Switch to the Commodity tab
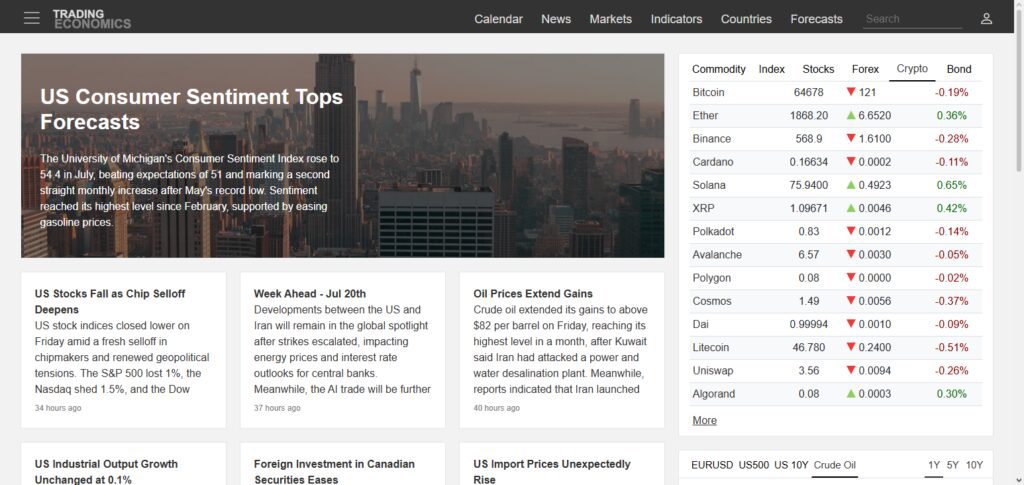The width and height of the screenshot is (1024, 485). (718, 69)
